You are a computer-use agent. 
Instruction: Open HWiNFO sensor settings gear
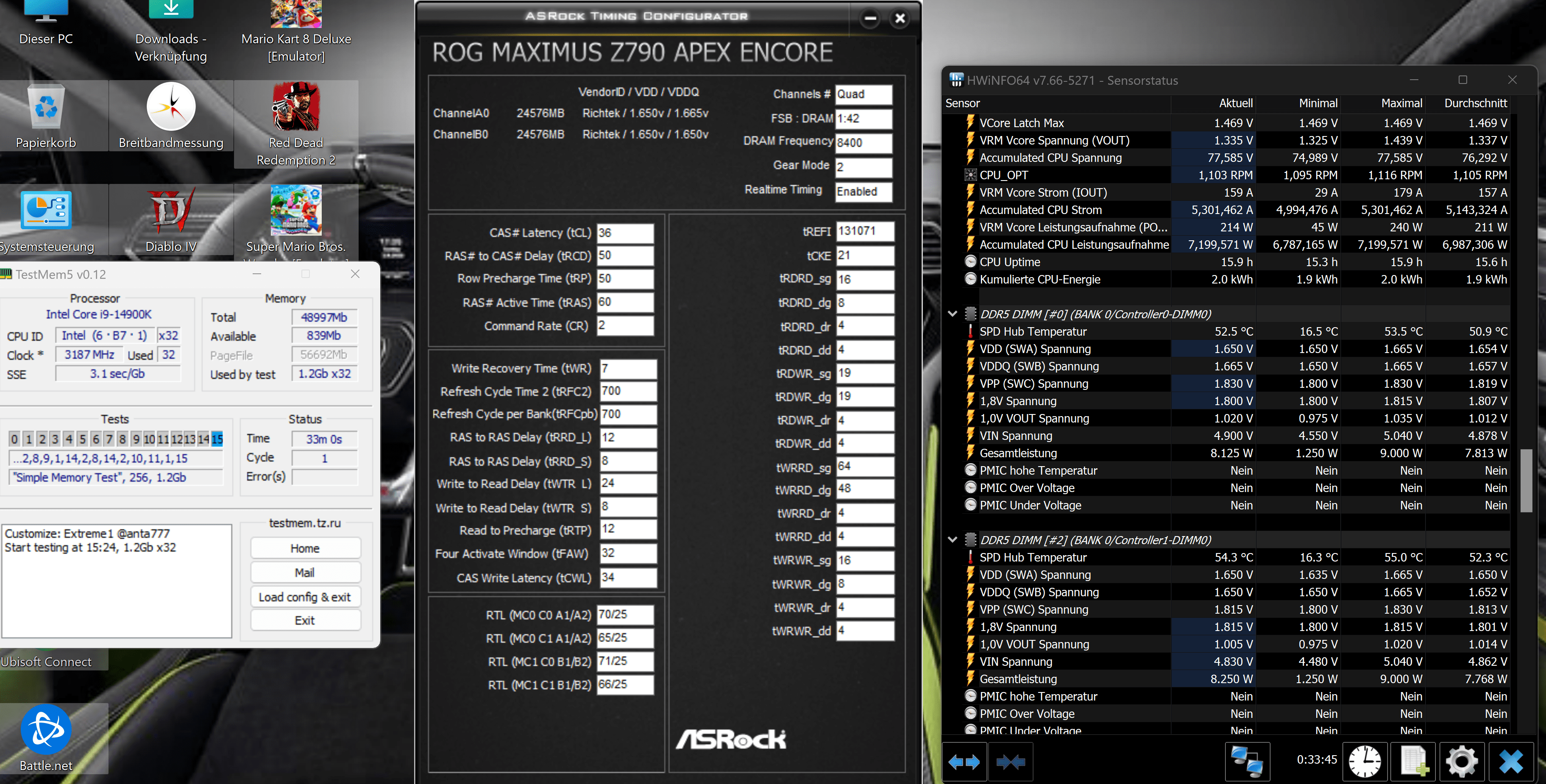1461,762
